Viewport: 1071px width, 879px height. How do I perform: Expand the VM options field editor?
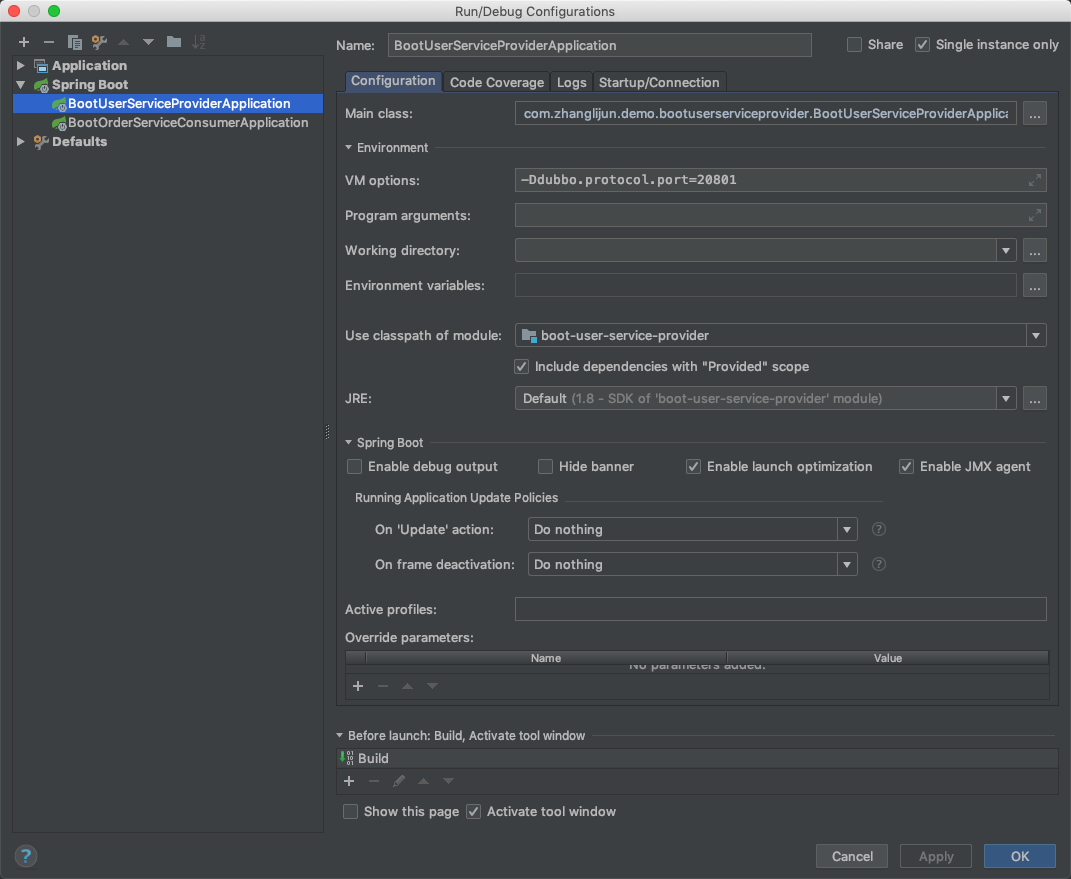(x=1035, y=181)
